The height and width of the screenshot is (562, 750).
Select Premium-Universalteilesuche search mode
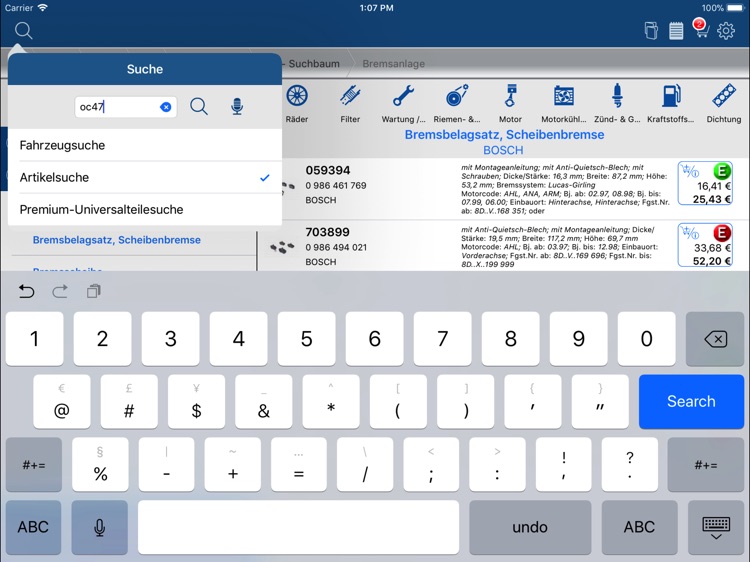(145, 209)
